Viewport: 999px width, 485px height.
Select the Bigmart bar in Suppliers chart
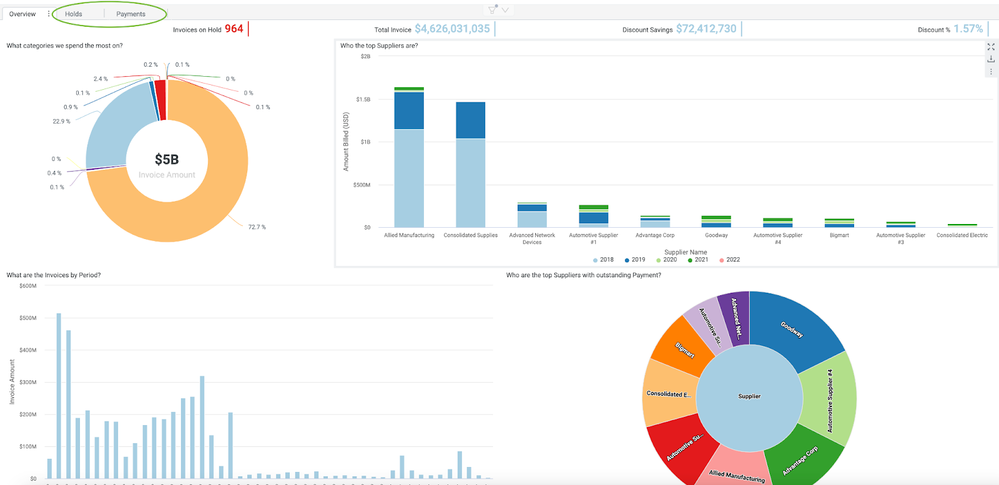pos(837,223)
